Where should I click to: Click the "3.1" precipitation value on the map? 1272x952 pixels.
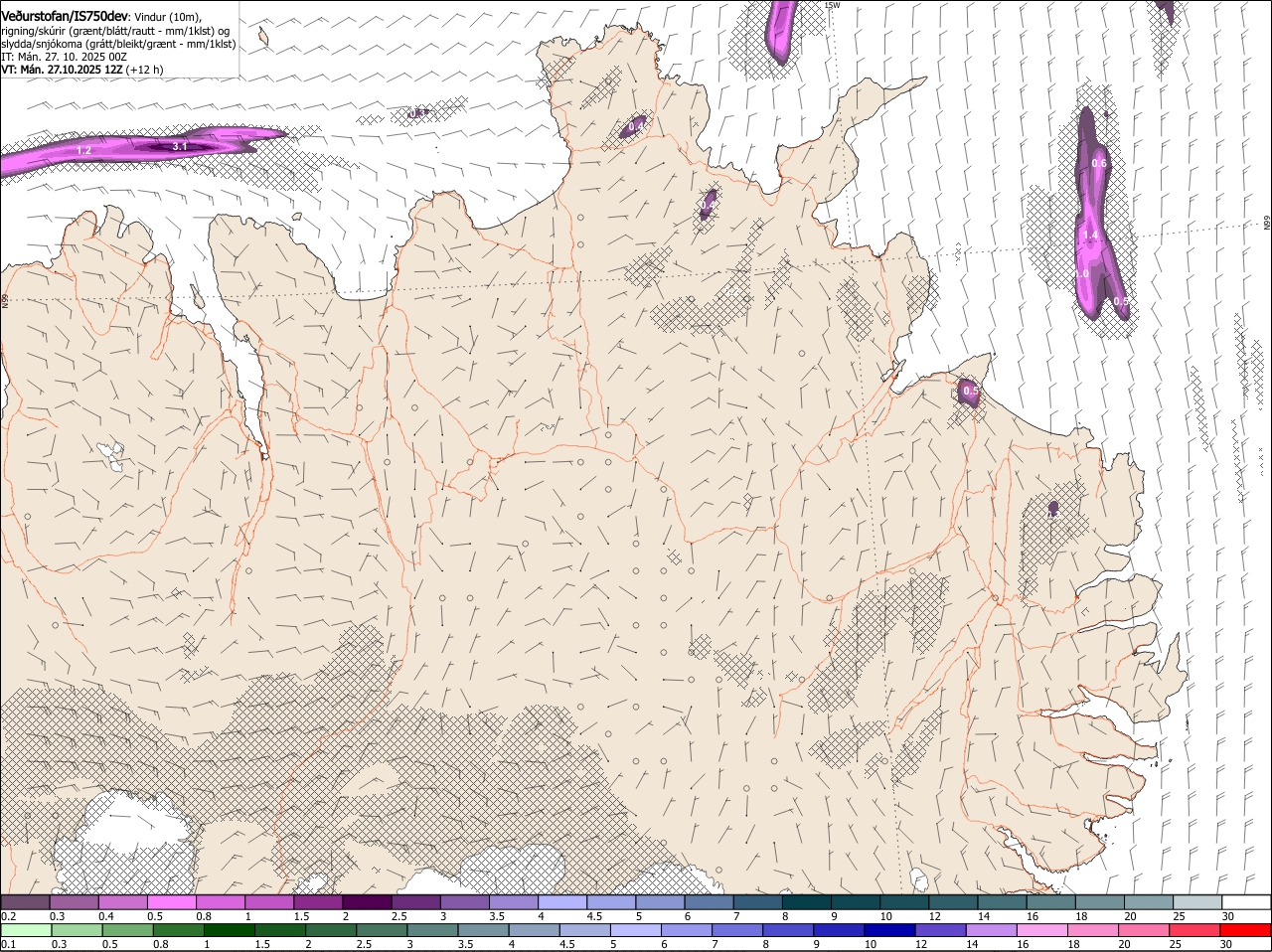(180, 146)
